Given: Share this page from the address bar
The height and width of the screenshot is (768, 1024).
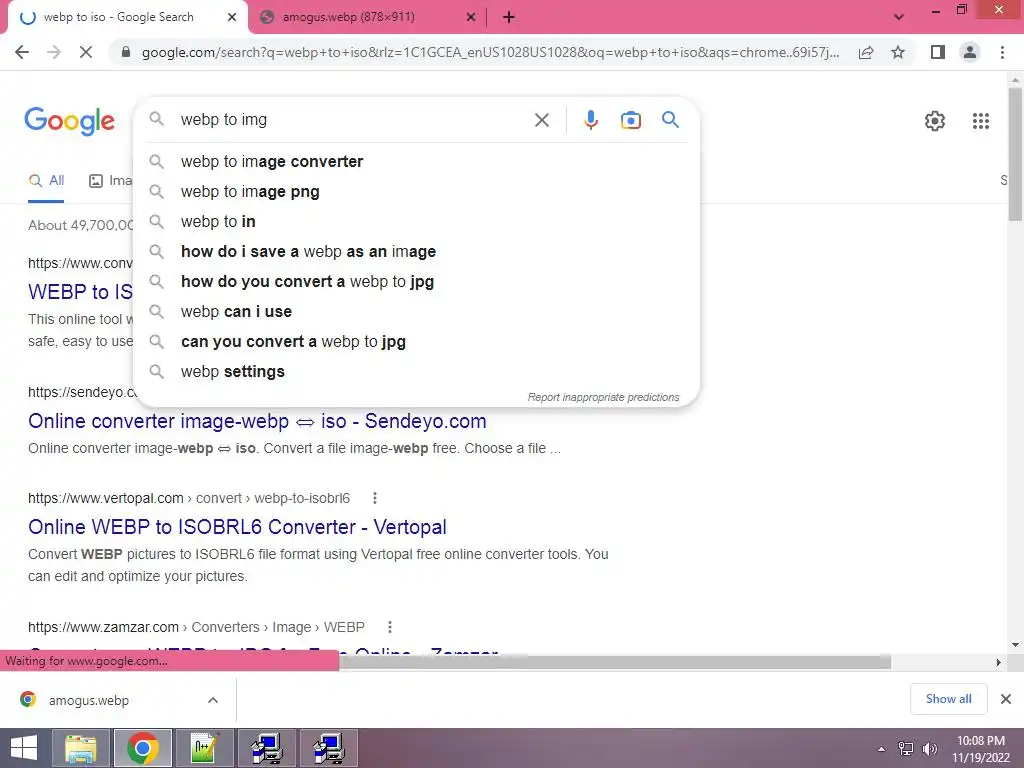Looking at the screenshot, I should pyautogui.click(x=866, y=52).
